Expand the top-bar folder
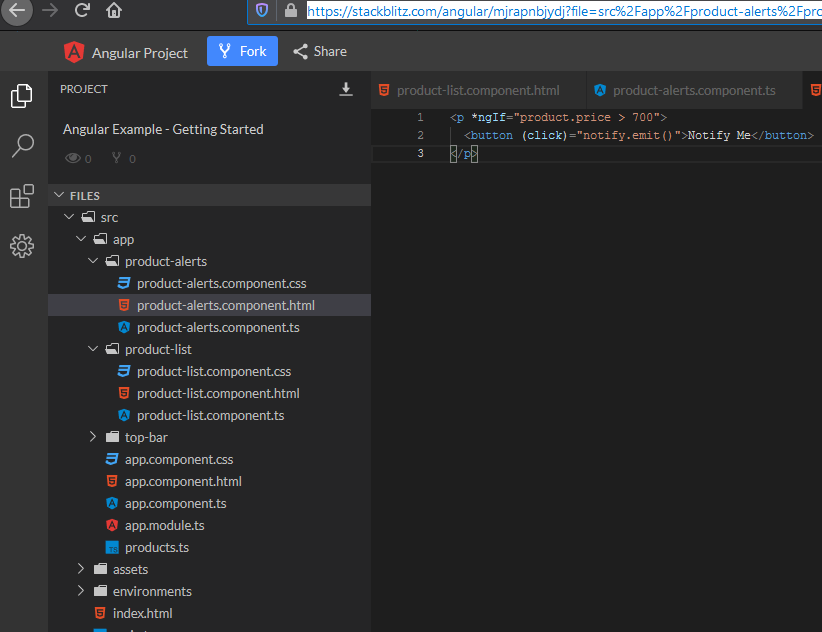The image size is (822, 632). 92,437
